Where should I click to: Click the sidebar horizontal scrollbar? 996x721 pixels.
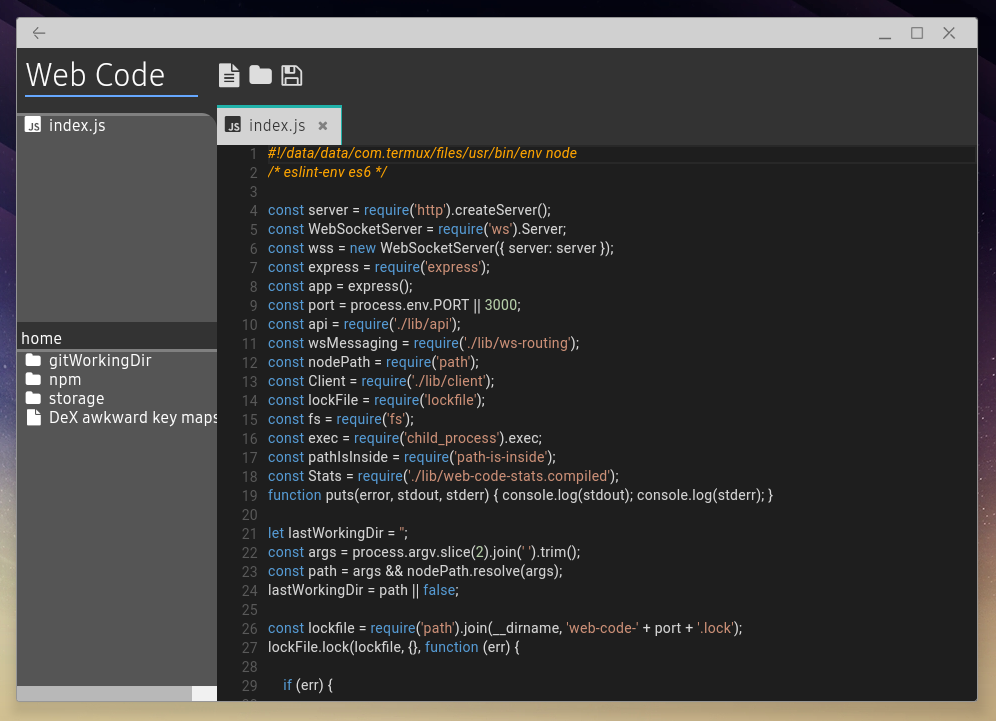[105, 693]
